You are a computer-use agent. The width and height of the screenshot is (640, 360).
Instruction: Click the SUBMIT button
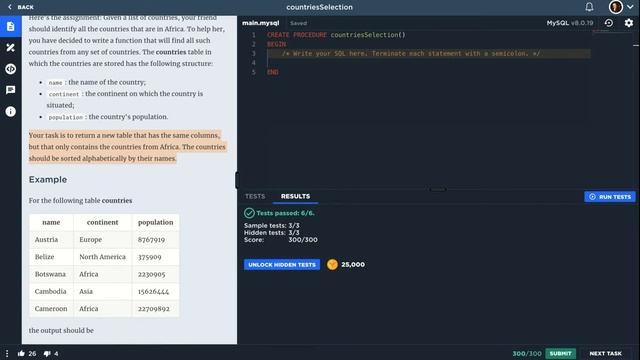560,353
